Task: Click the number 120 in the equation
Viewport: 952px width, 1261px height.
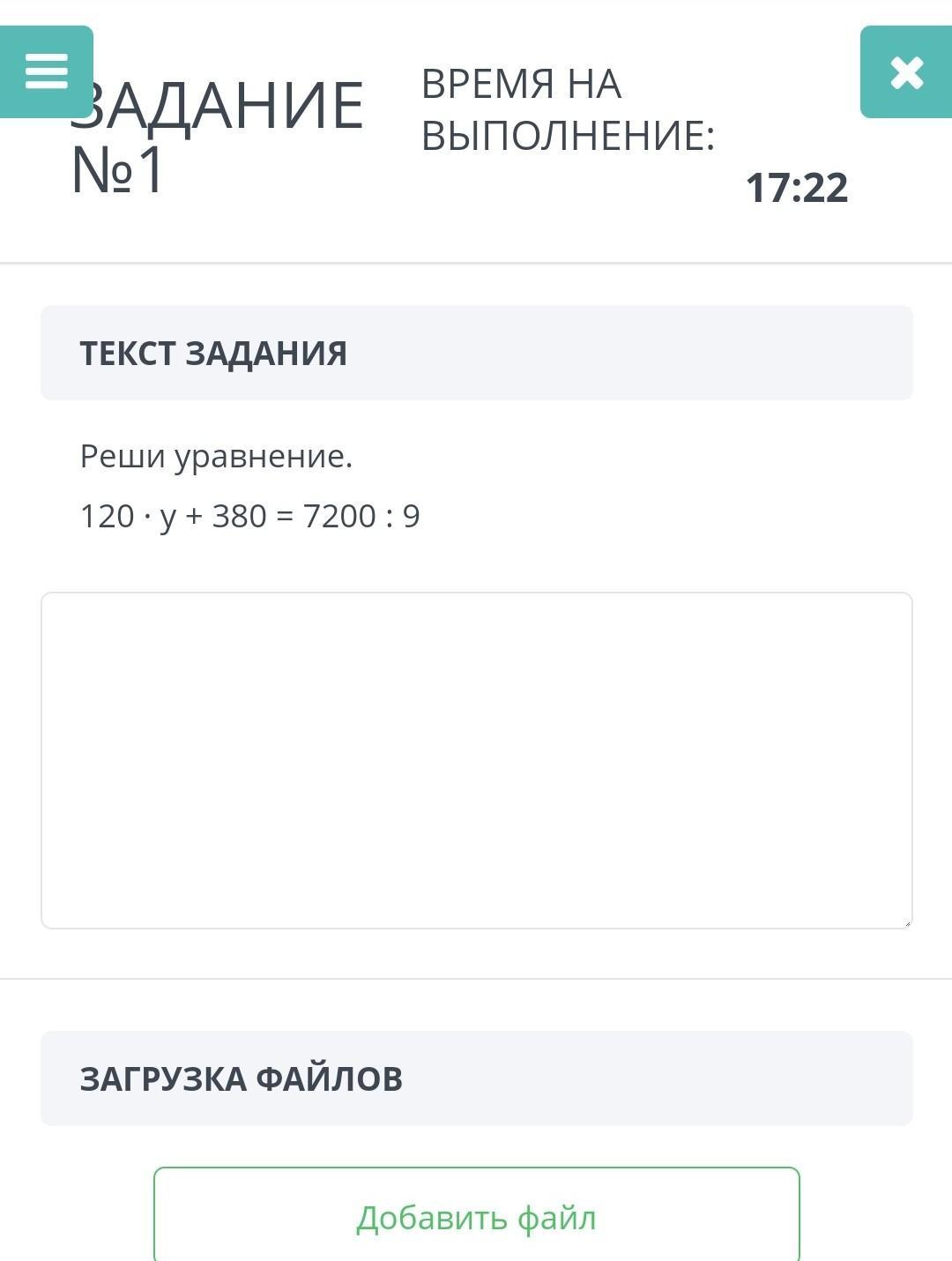Action: click(107, 517)
